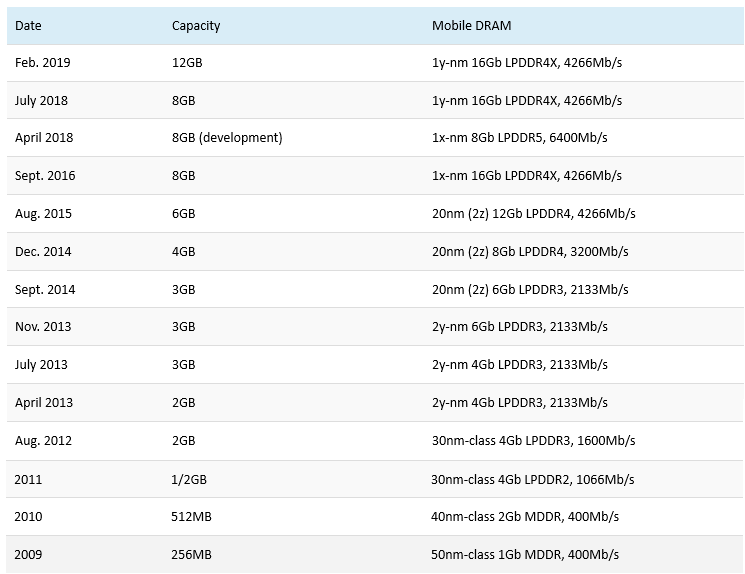This screenshot has width=745, height=574.
Task: Click the Date column header
Action: coord(28,26)
